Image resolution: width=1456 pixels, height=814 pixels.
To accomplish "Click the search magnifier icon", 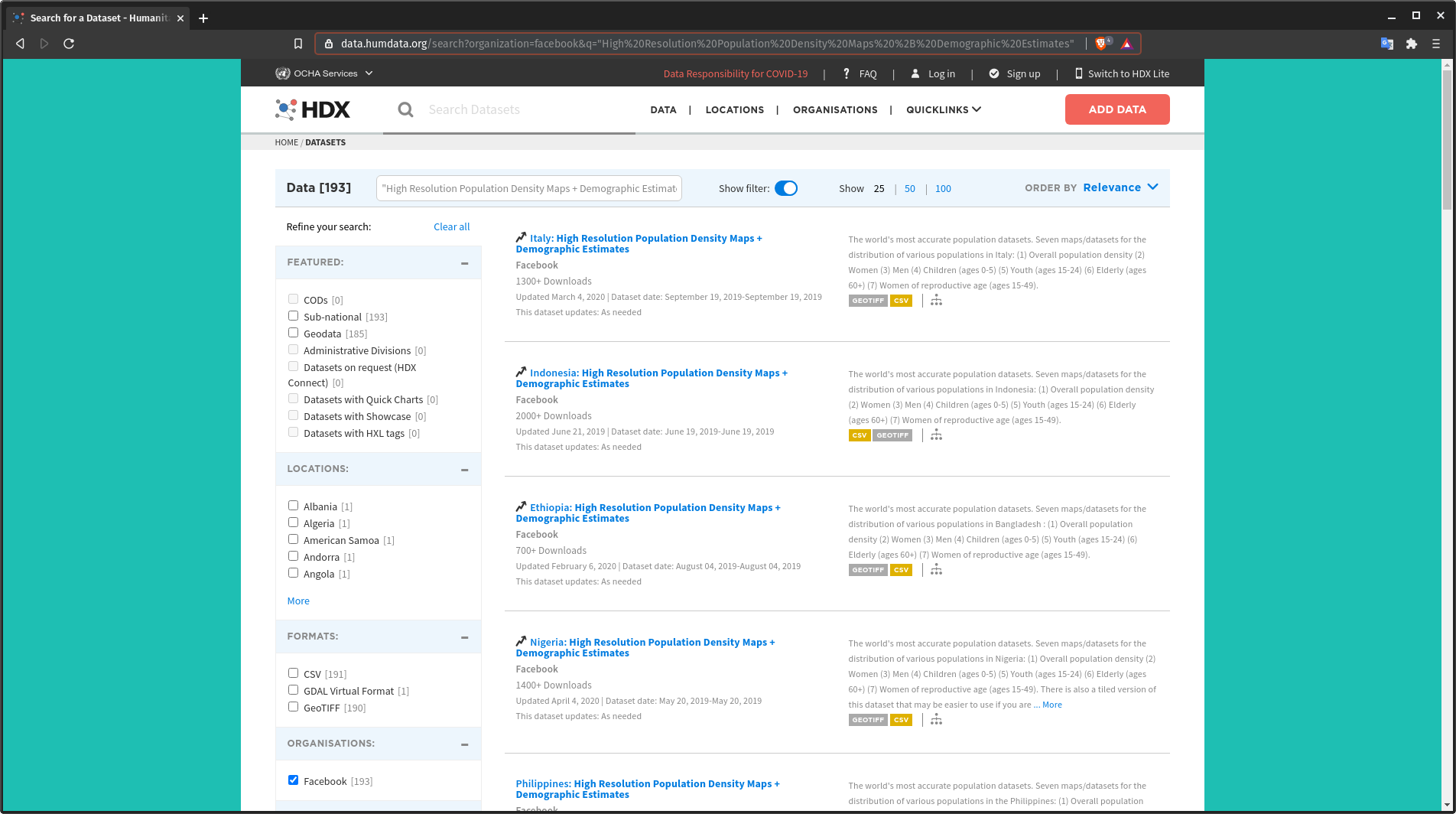I will 405,110.
